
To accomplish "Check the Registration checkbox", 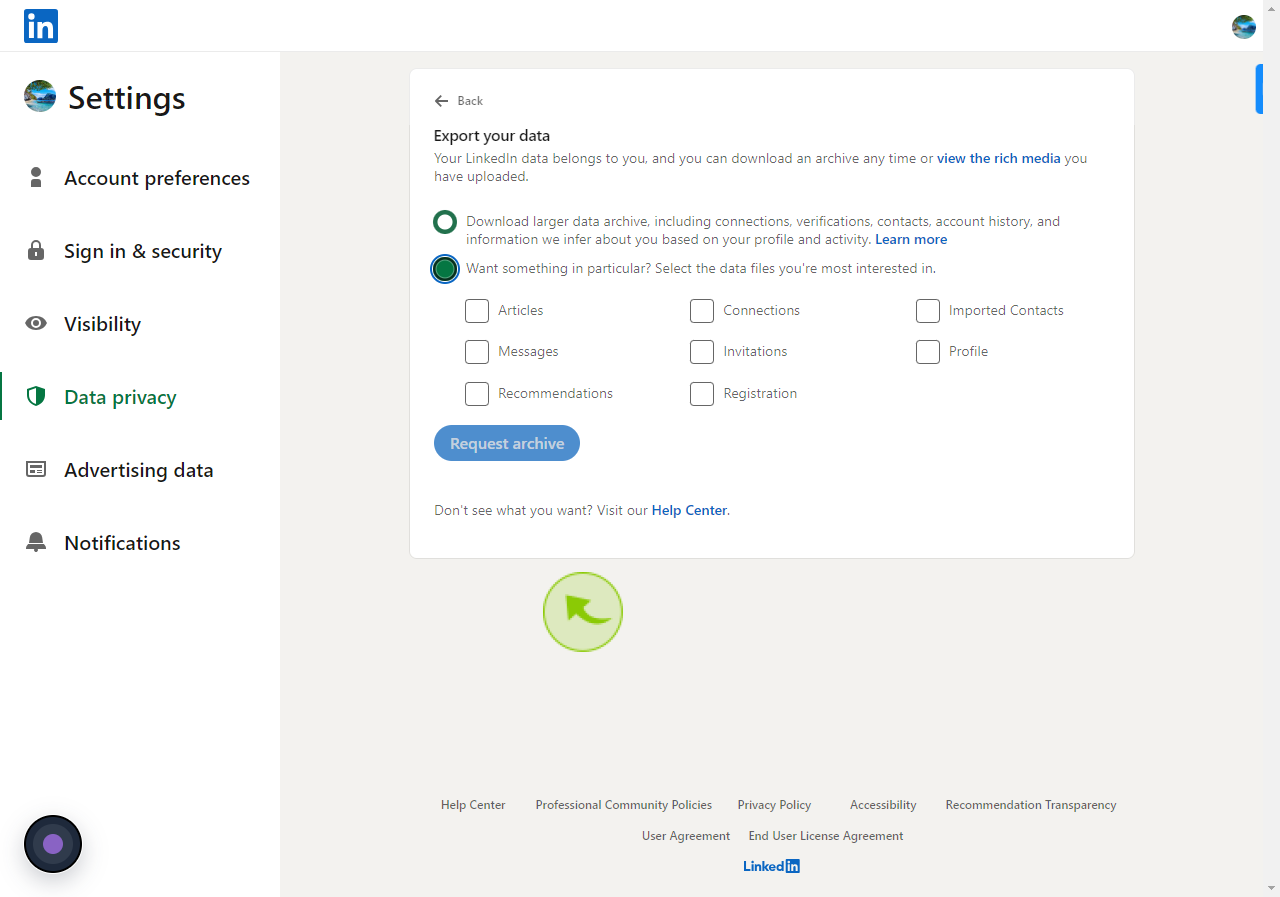I will (x=702, y=394).
